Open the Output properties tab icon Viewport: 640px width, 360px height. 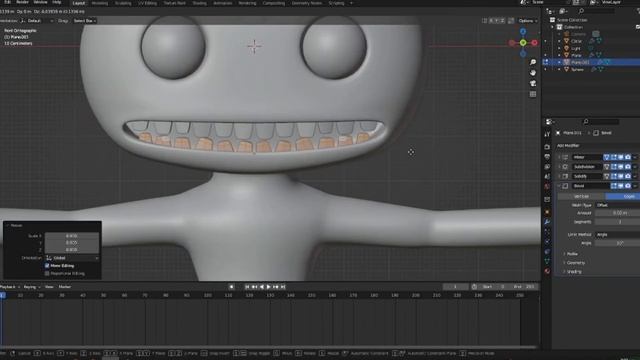547,157
